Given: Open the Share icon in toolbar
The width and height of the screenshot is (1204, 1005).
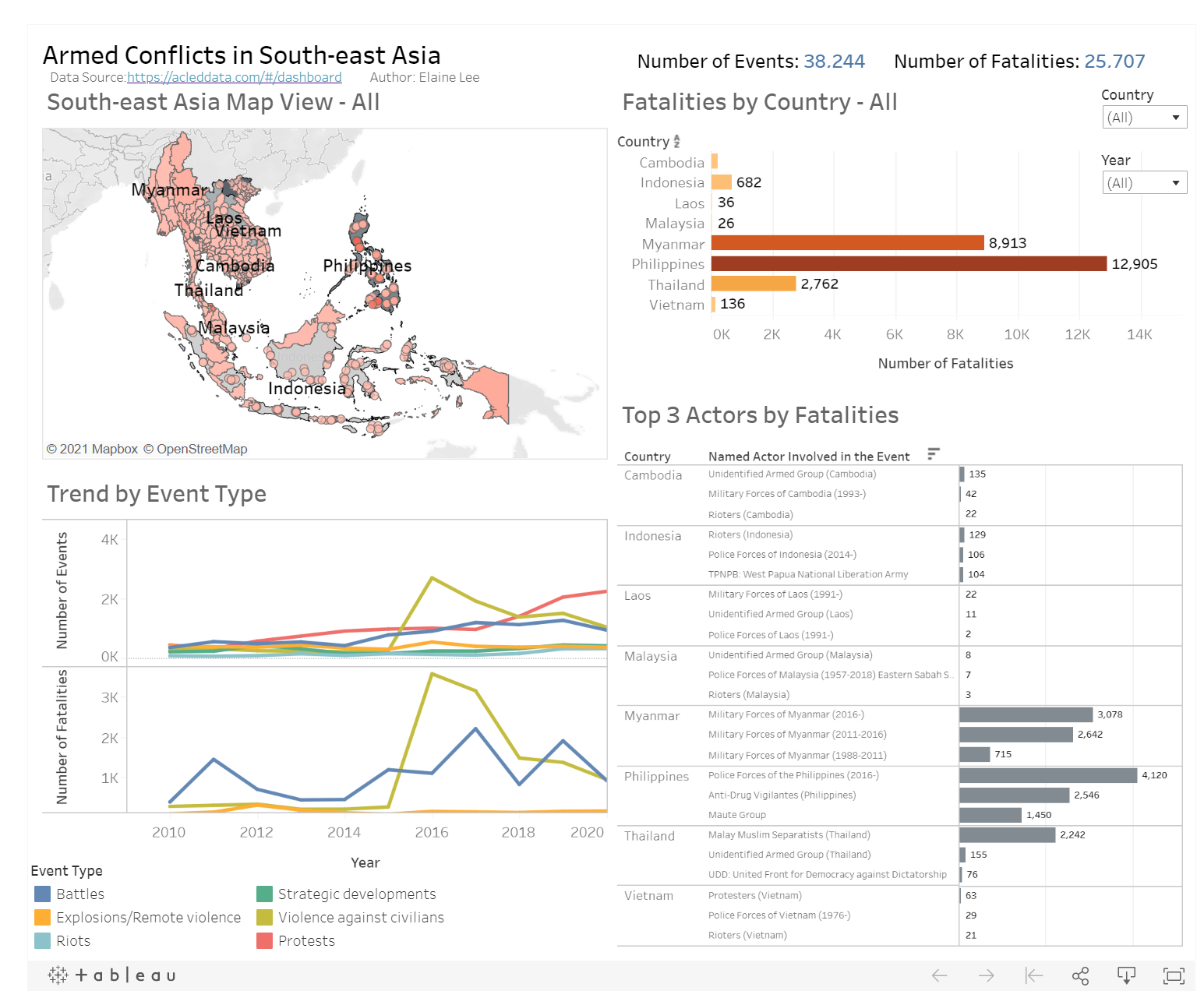Looking at the screenshot, I should pyautogui.click(x=1080, y=975).
